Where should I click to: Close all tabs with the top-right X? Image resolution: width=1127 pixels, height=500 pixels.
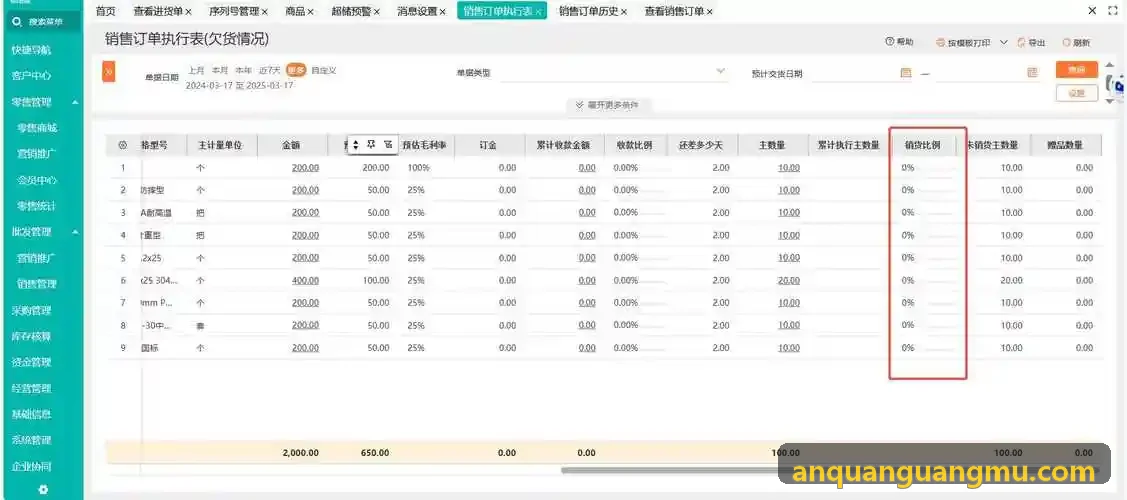click(1092, 11)
